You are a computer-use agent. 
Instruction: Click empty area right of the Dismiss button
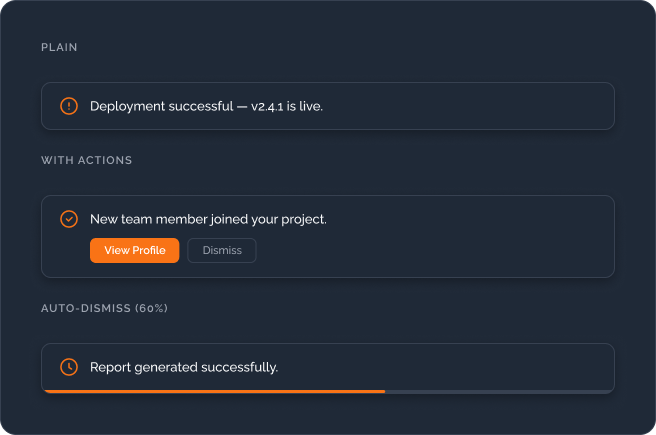click(435, 250)
